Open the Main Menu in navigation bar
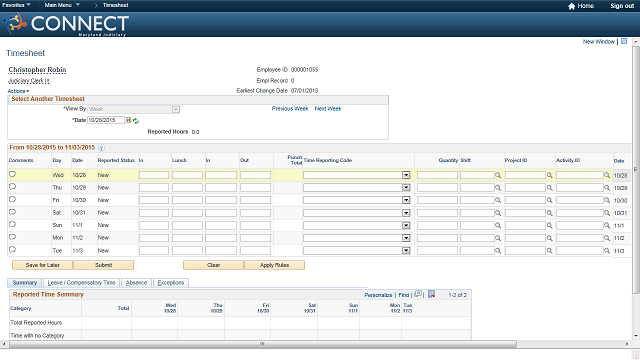This screenshot has height=360, width=640. click(x=62, y=5)
